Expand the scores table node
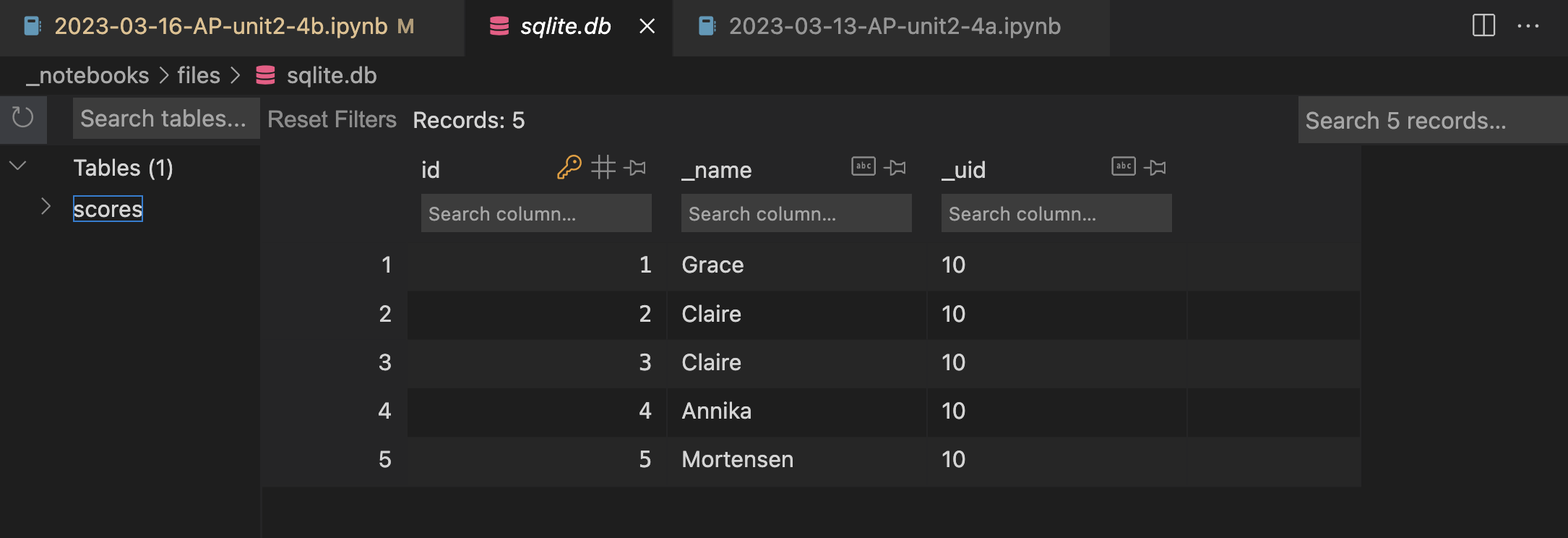The width and height of the screenshot is (1568, 538). click(x=46, y=207)
